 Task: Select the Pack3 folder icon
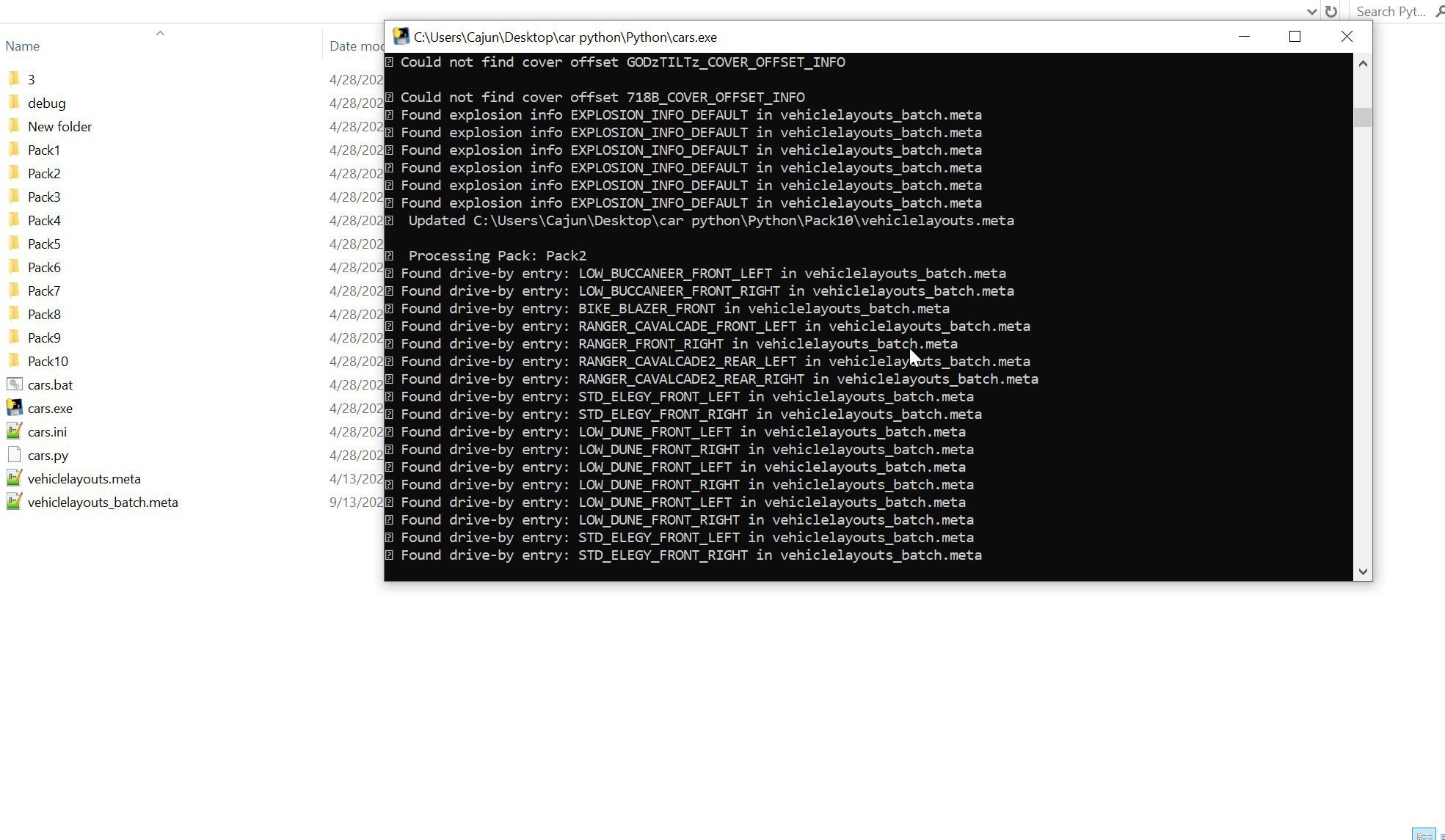tap(14, 197)
